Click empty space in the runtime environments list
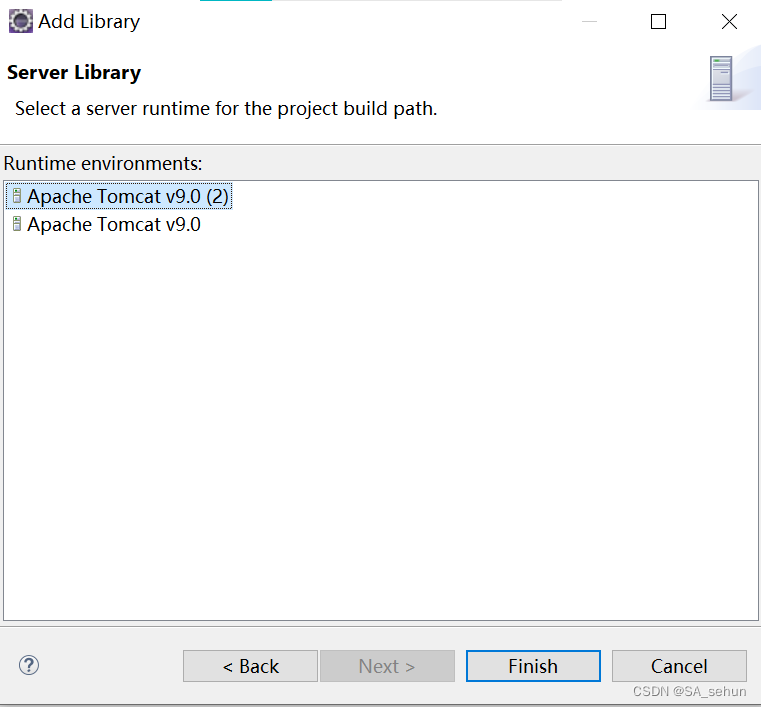761x707 pixels. tap(380, 420)
